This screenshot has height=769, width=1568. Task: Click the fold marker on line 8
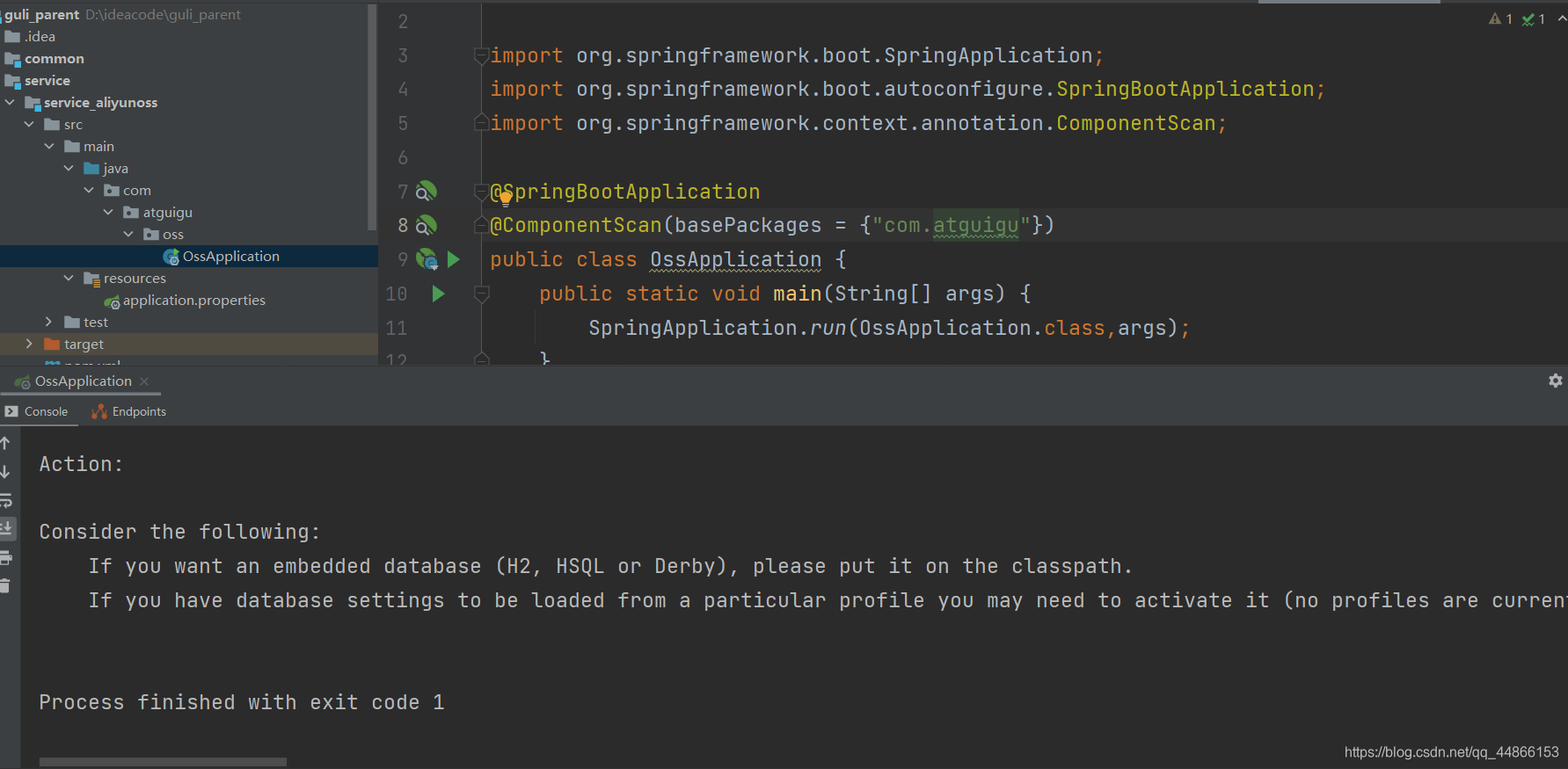click(x=481, y=225)
